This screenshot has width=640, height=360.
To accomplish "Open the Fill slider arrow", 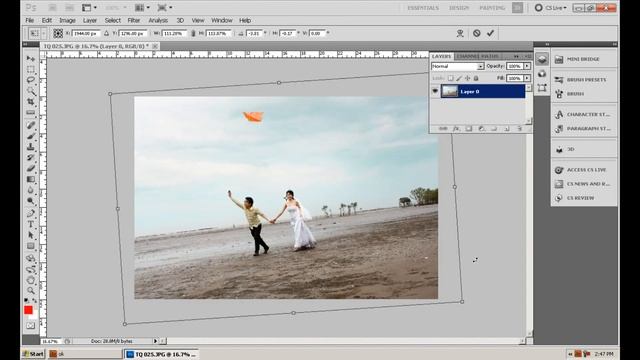I will (527, 78).
